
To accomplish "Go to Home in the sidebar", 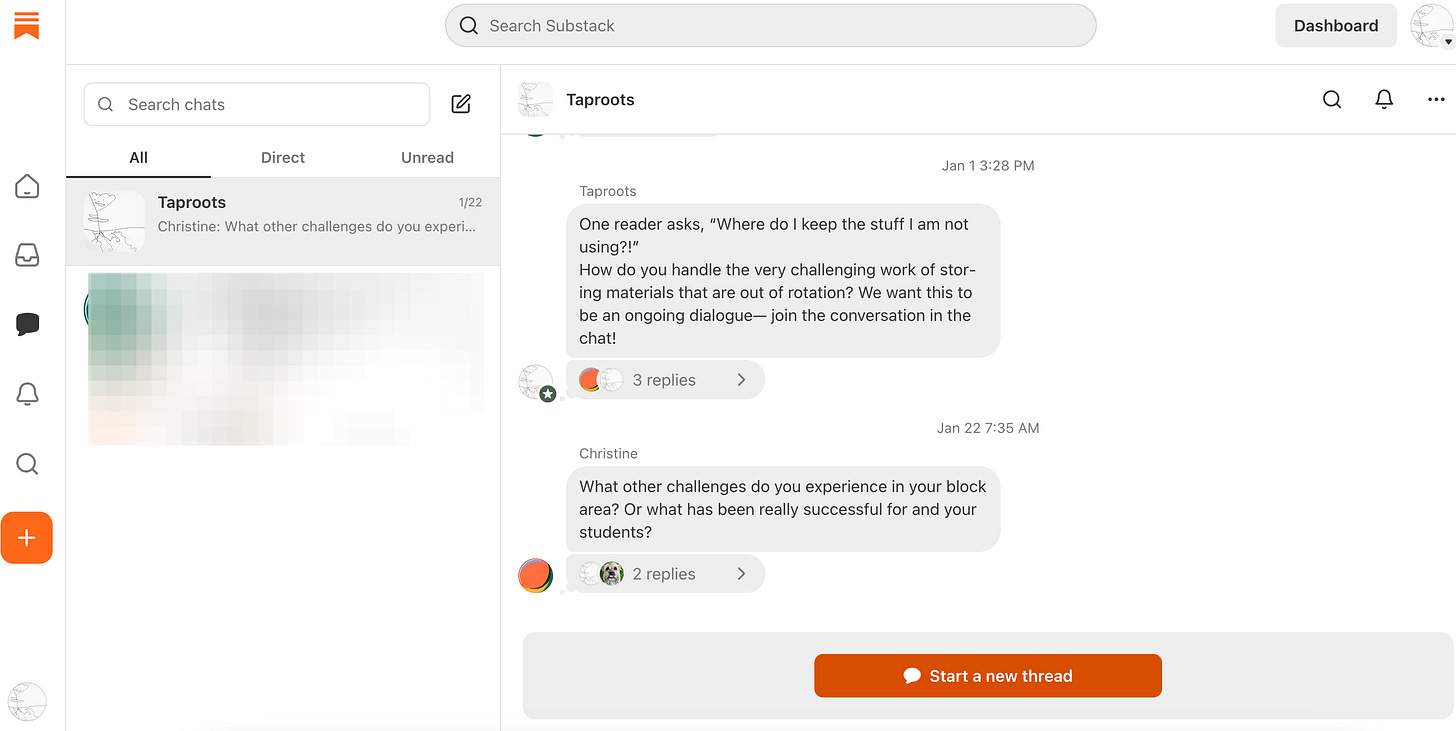I will (x=27, y=186).
